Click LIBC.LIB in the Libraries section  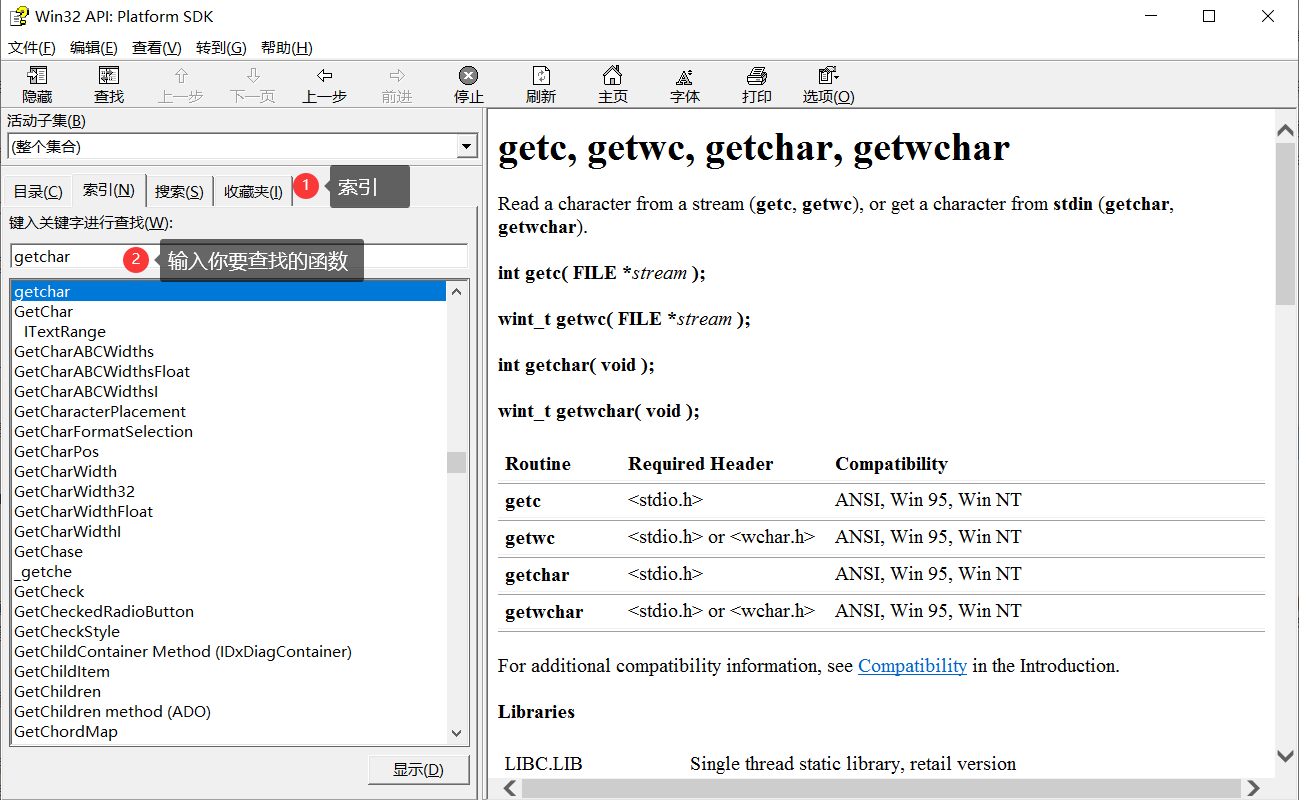tap(543, 764)
